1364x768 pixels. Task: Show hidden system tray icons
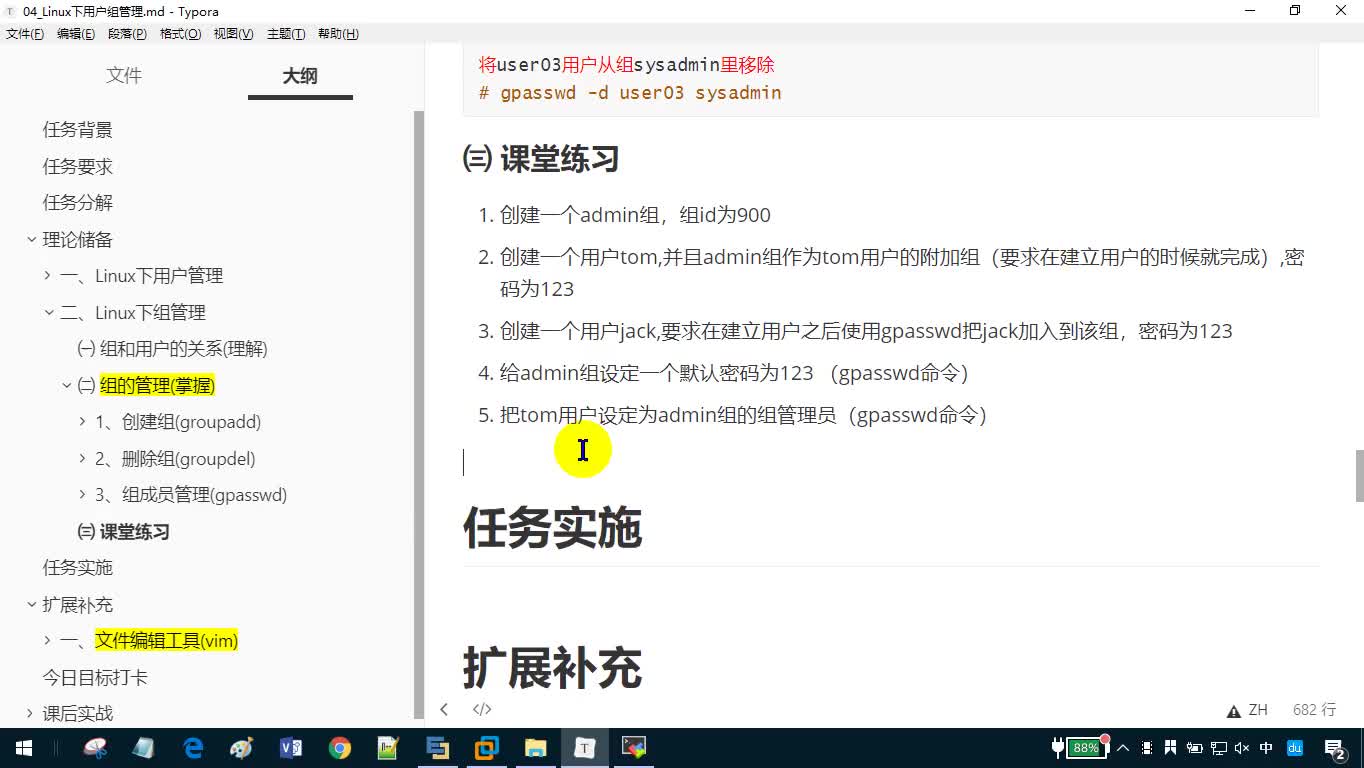point(1122,748)
